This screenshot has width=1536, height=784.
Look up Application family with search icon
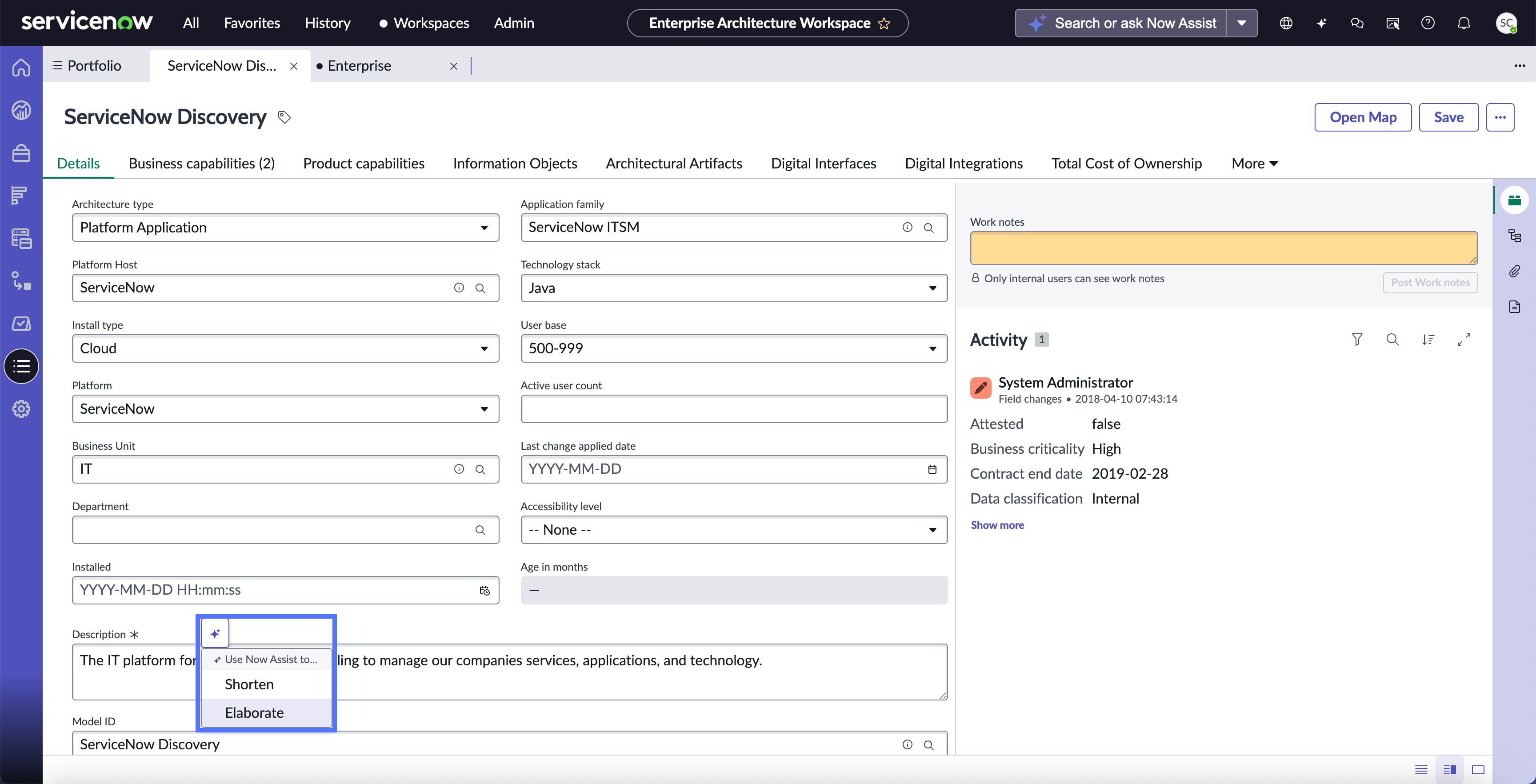928,228
